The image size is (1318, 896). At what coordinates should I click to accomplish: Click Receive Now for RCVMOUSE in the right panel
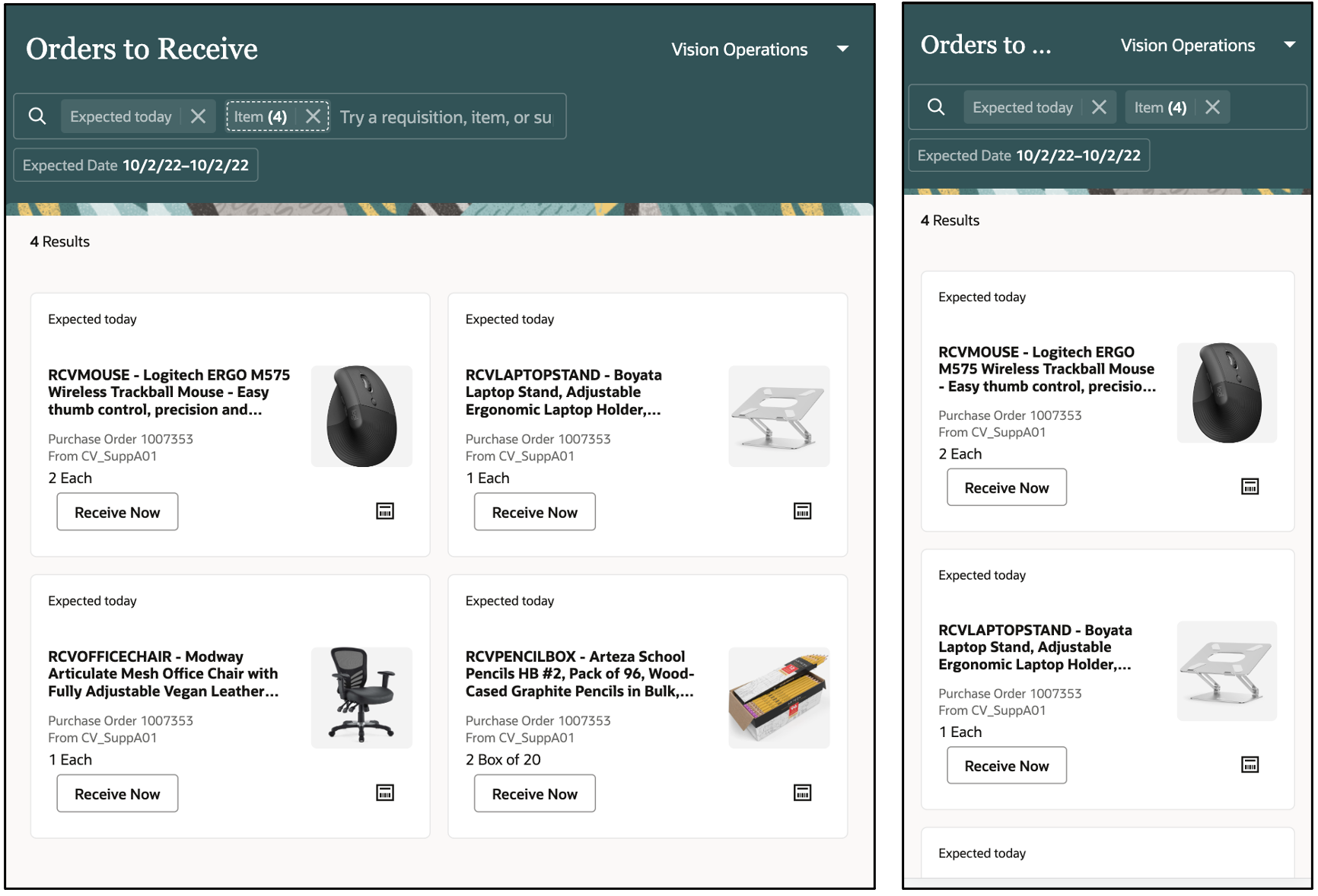click(1007, 488)
